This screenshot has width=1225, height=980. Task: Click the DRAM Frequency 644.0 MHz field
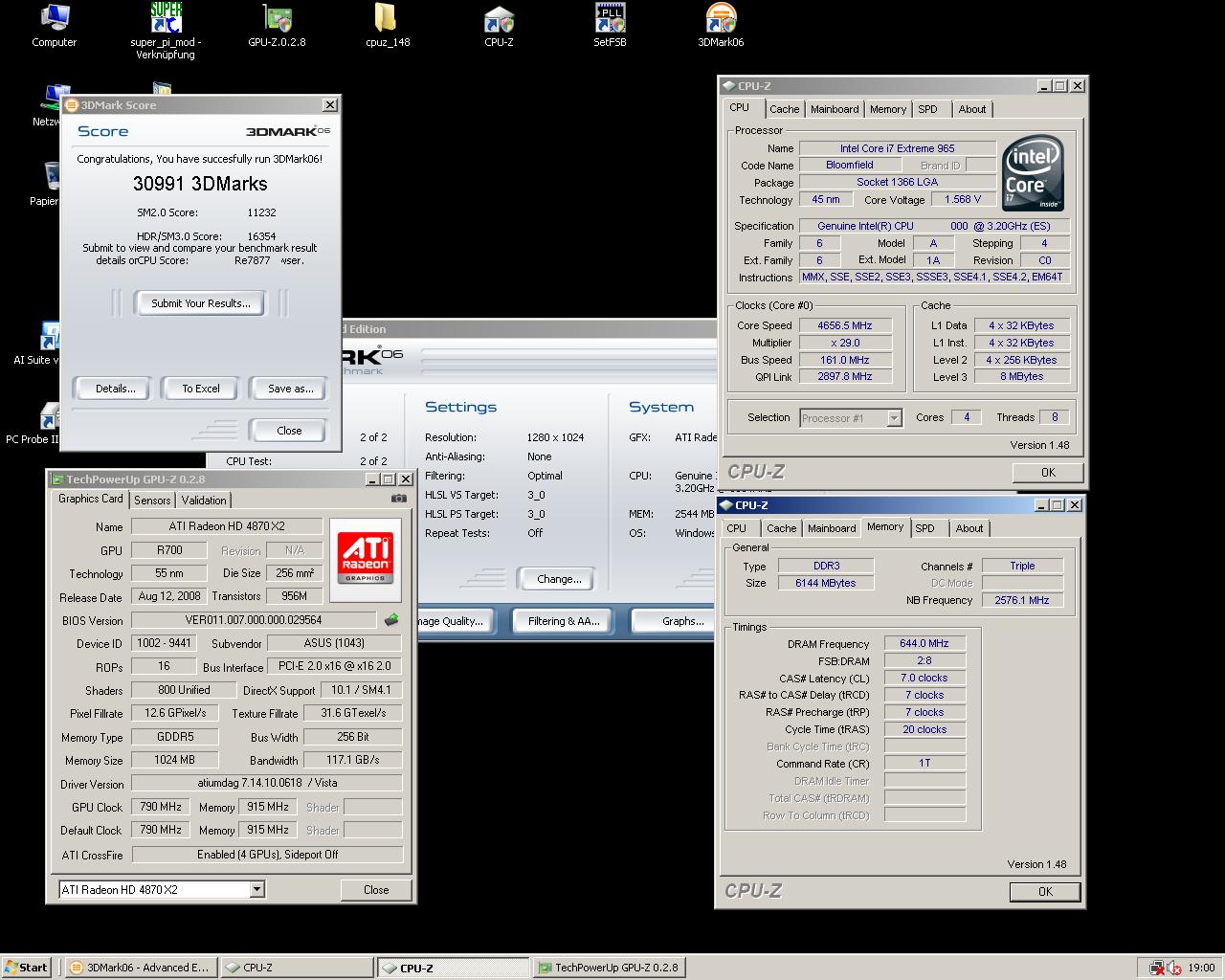(x=924, y=643)
